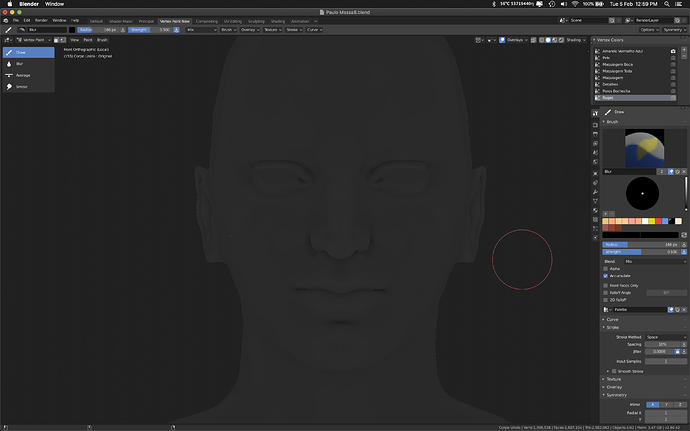Open the blend mode Mix dropdown in header
This screenshot has height=431, width=690.
tap(202, 30)
